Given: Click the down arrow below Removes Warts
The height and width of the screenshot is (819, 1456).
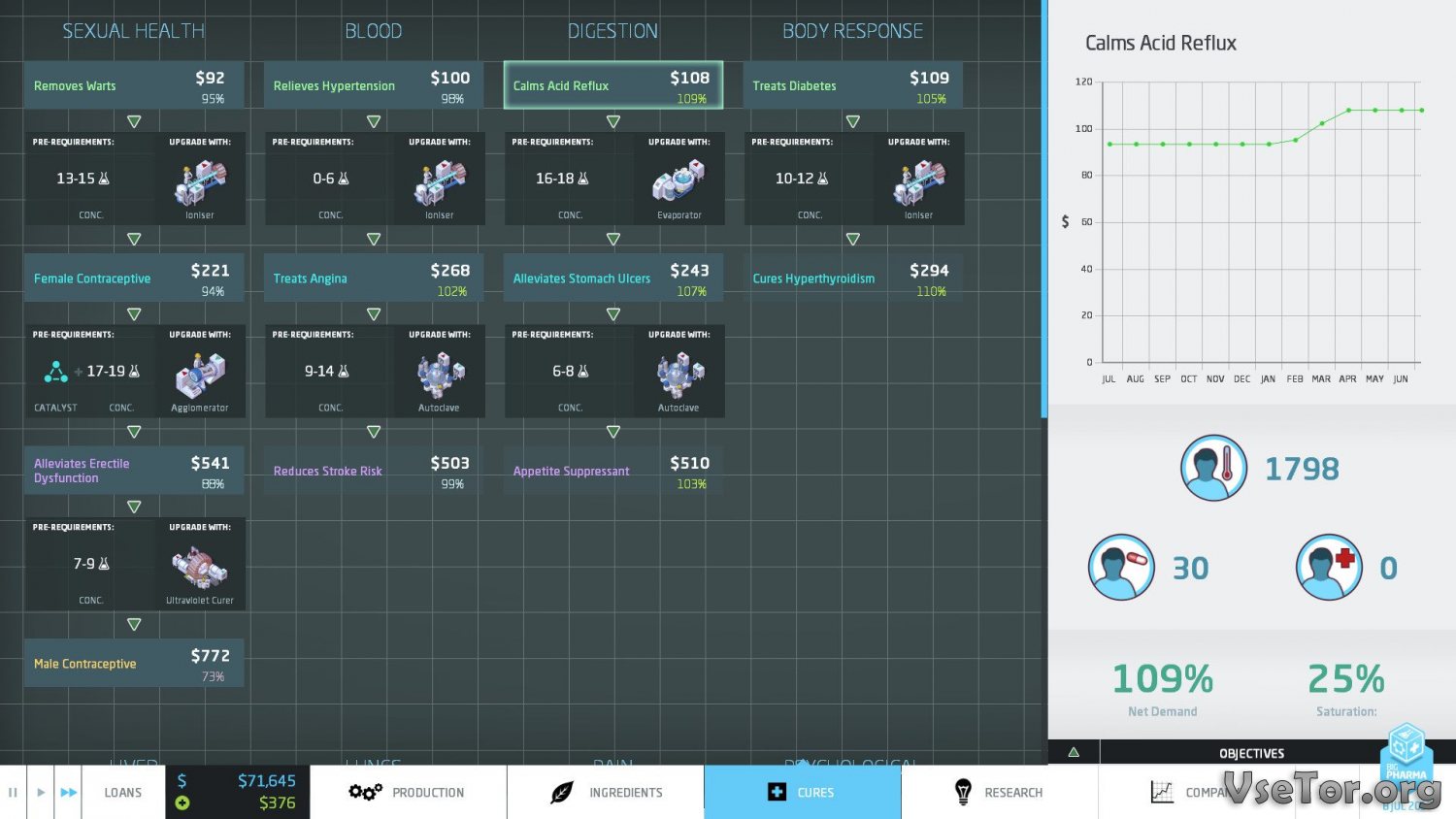Looking at the screenshot, I should (x=134, y=121).
